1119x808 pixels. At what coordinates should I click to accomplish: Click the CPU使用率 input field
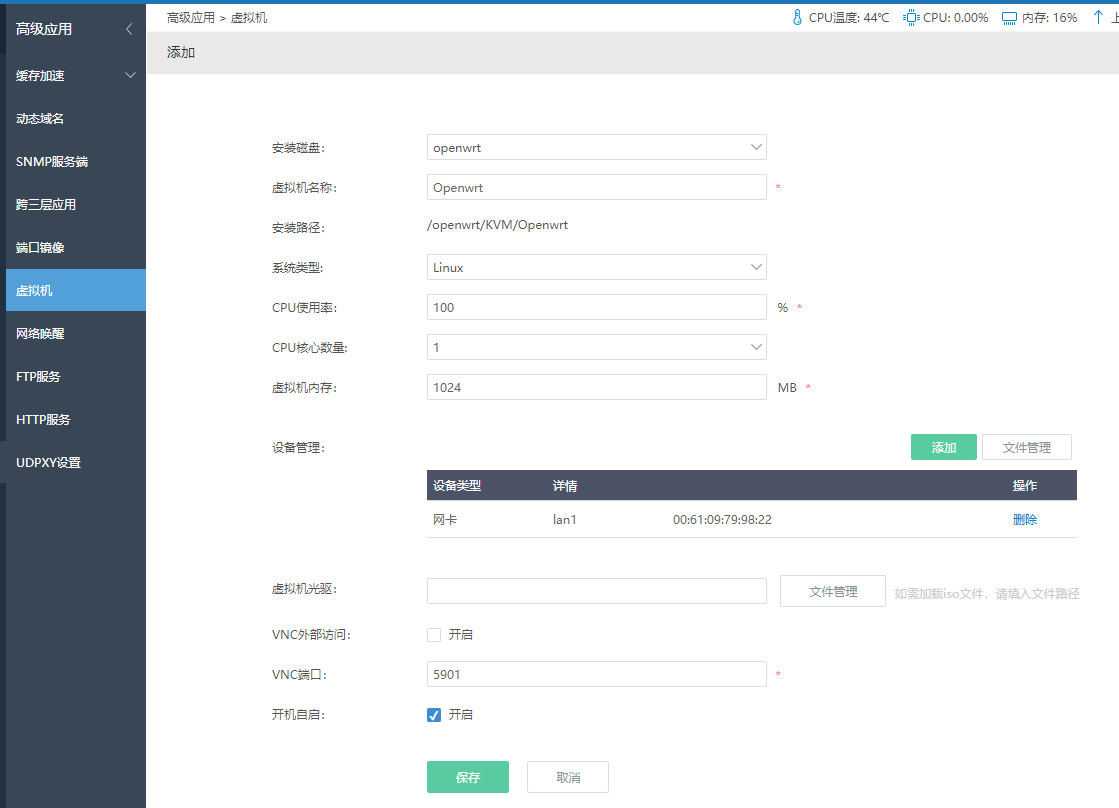(597, 307)
